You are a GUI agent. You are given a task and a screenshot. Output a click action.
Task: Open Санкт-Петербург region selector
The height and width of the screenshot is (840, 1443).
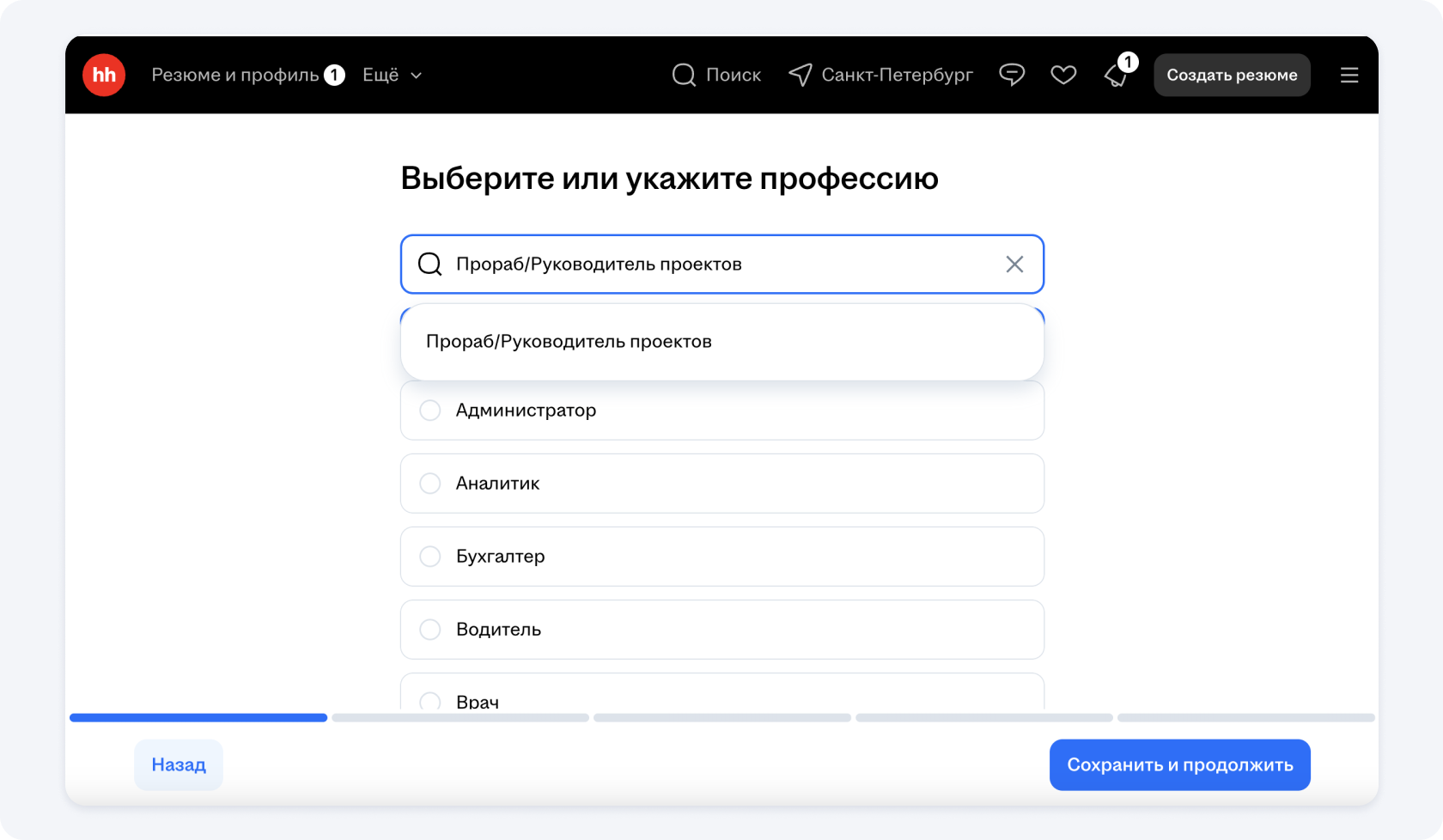click(x=896, y=75)
